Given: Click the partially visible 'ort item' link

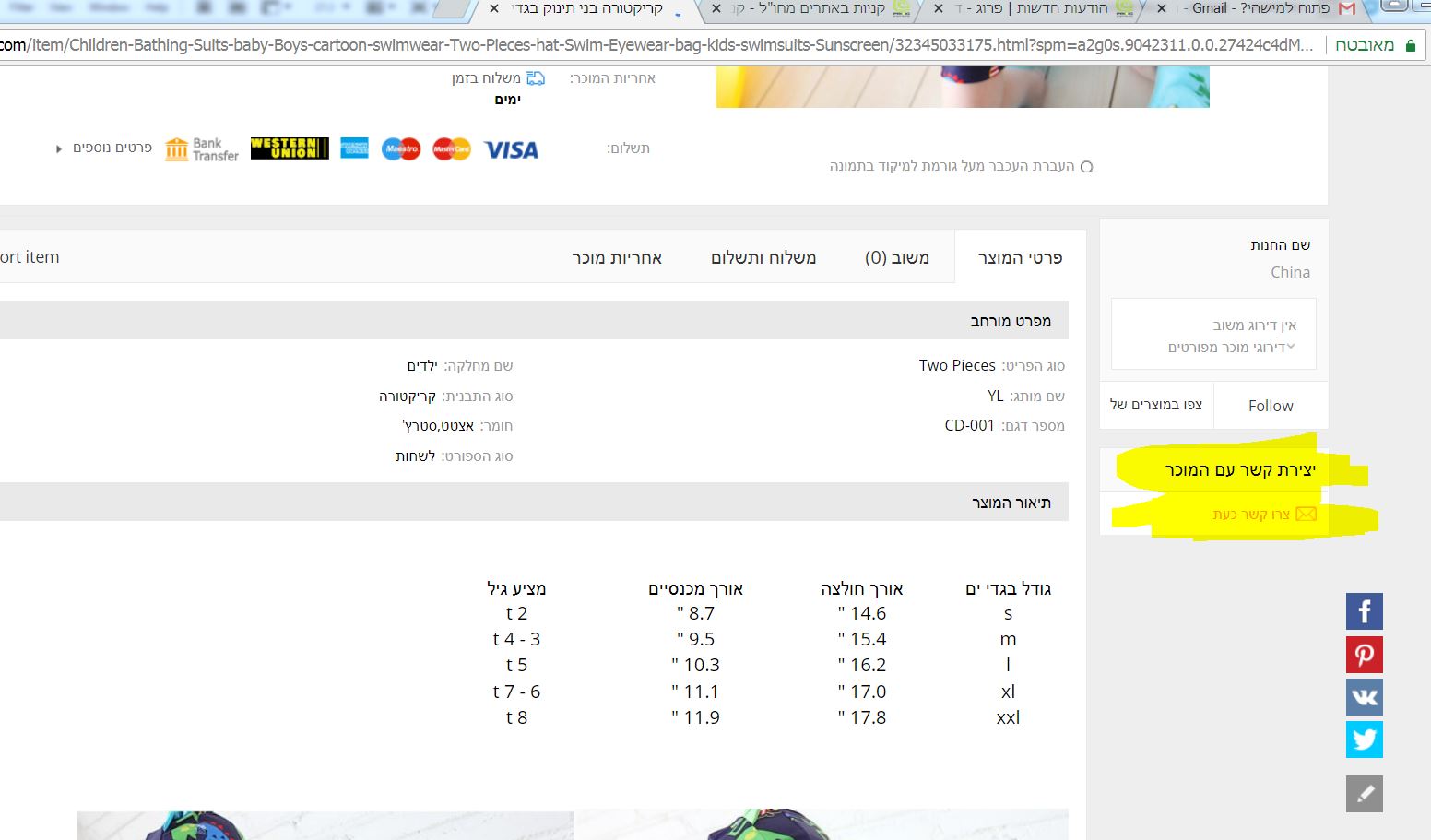Looking at the screenshot, I should tap(30, 257).
